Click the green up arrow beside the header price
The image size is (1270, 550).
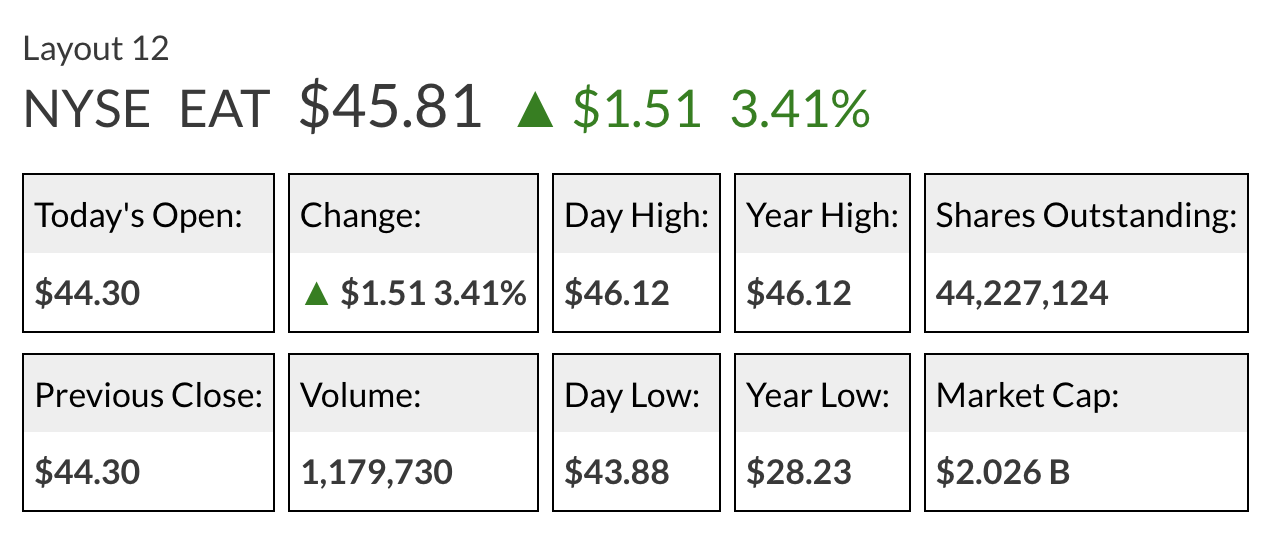[x=536, y=110]
